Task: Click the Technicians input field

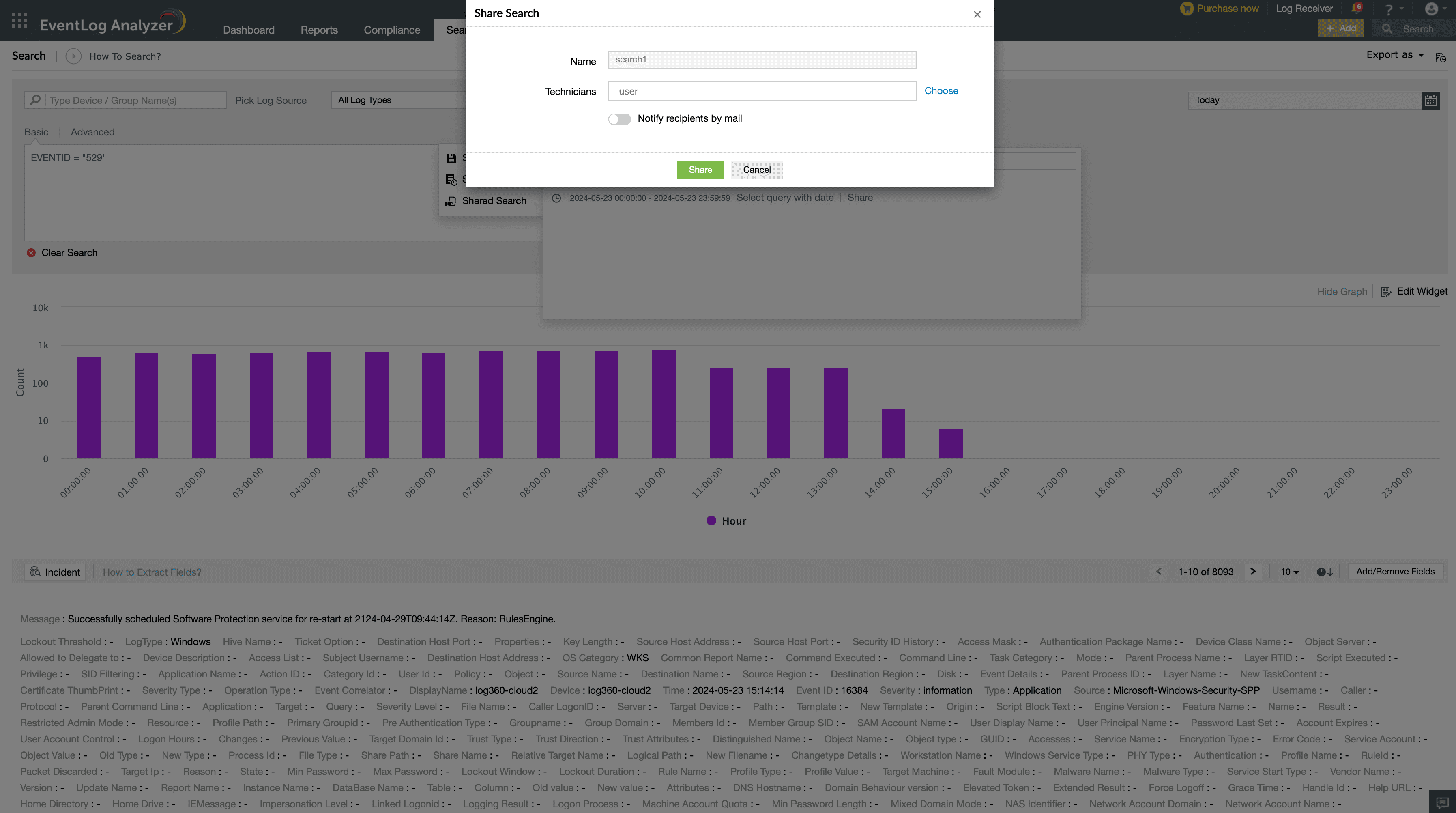Action: pos(761,91)
